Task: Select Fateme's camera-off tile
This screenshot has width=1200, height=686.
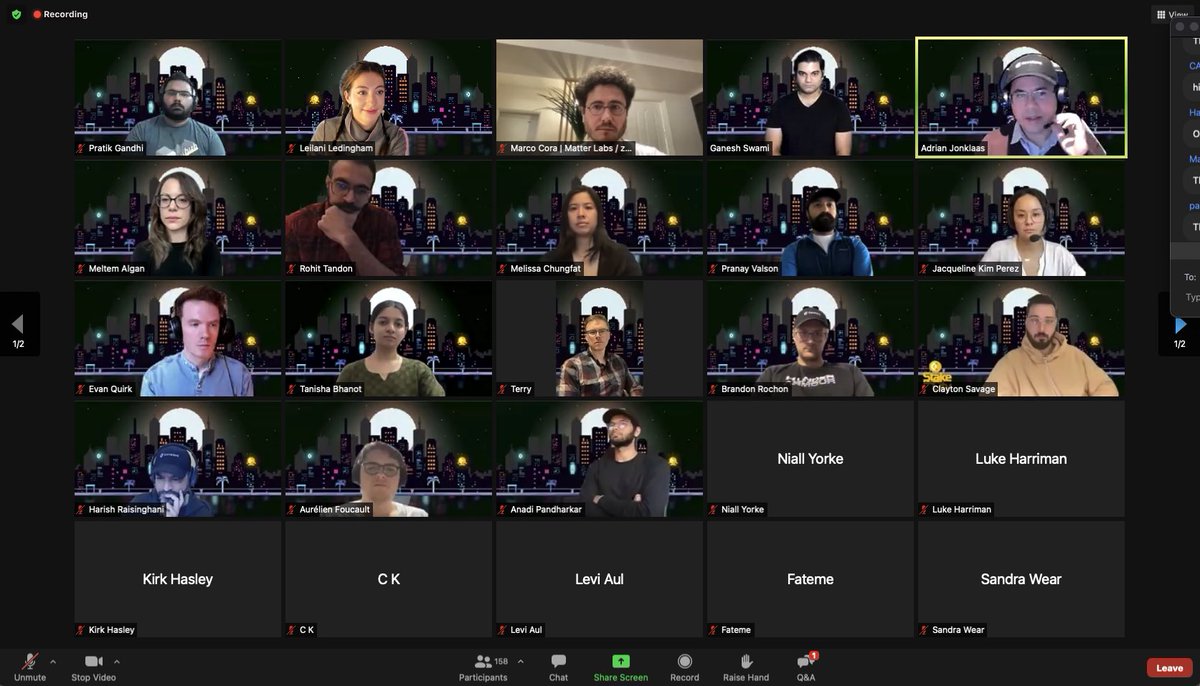Action: 811,579
